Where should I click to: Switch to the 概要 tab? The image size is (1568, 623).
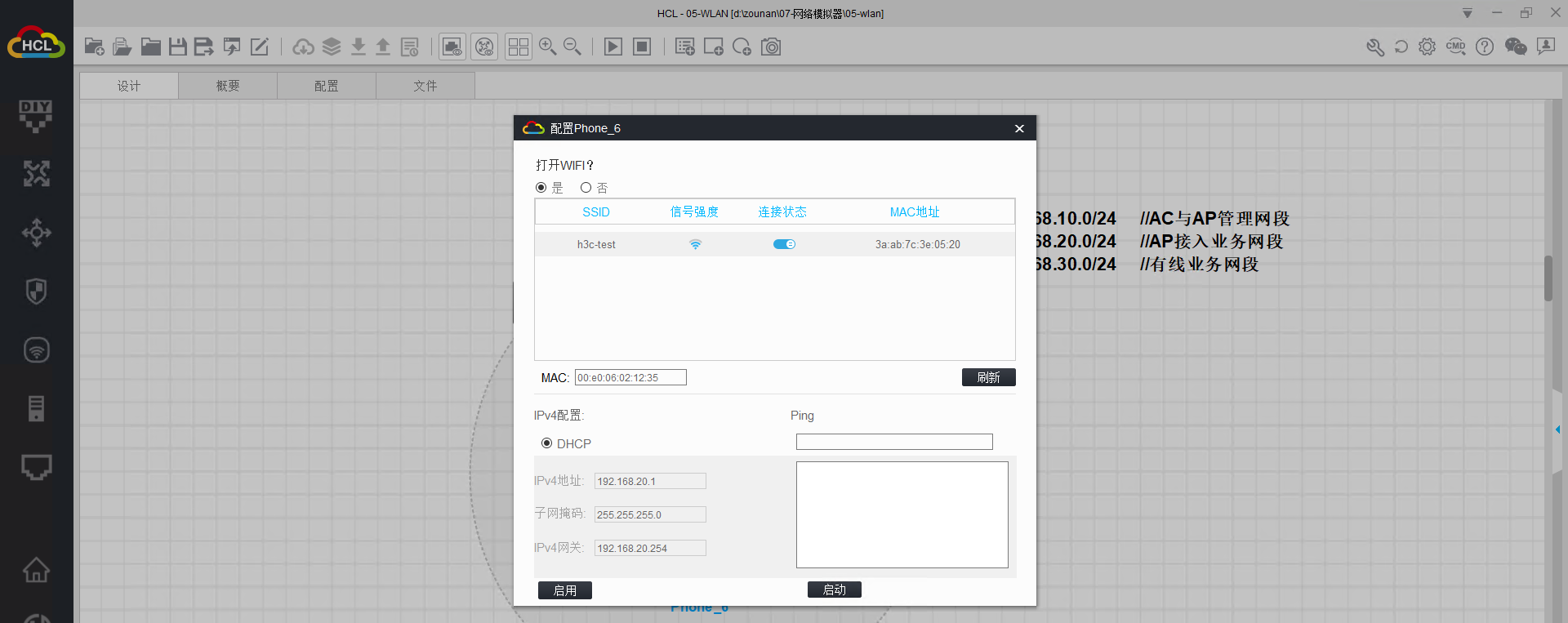(x=228, y=86)
